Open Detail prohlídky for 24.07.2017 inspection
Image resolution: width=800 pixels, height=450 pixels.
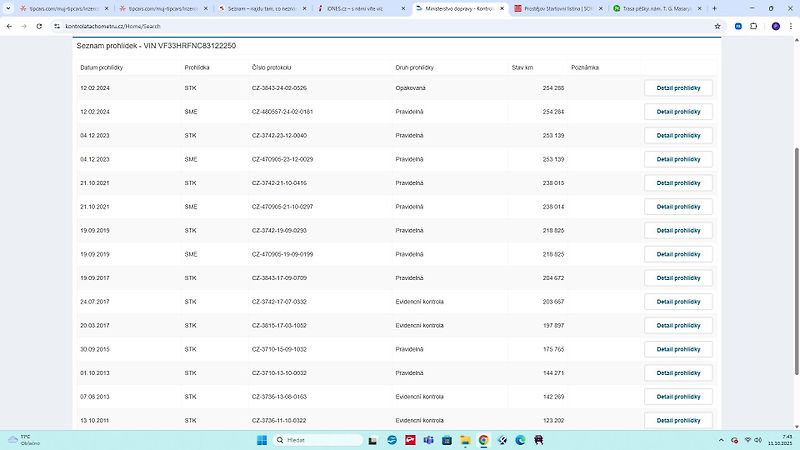pyautogui.click(x=678, y=302)
